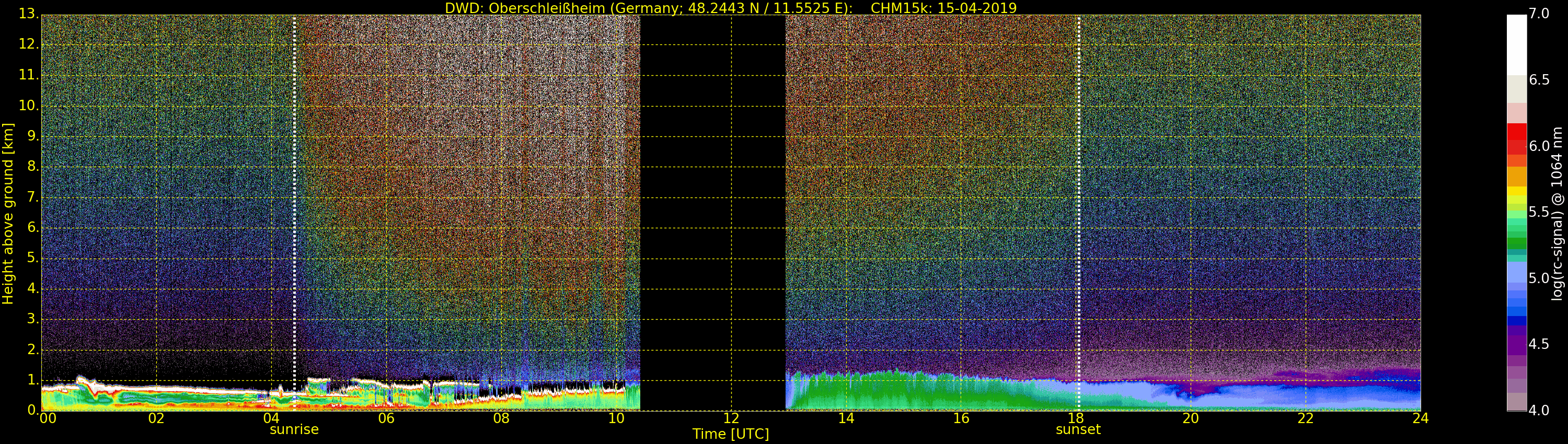Viewport: 1568px width, 444px height.
Task: Click the time axis tick label 12
Action: (x=731, y=418)
